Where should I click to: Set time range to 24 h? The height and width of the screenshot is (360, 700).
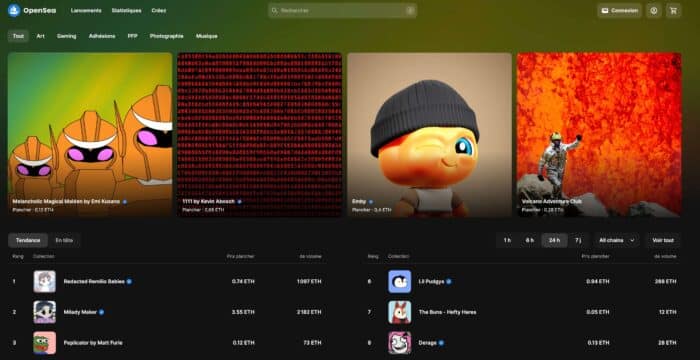554,240
